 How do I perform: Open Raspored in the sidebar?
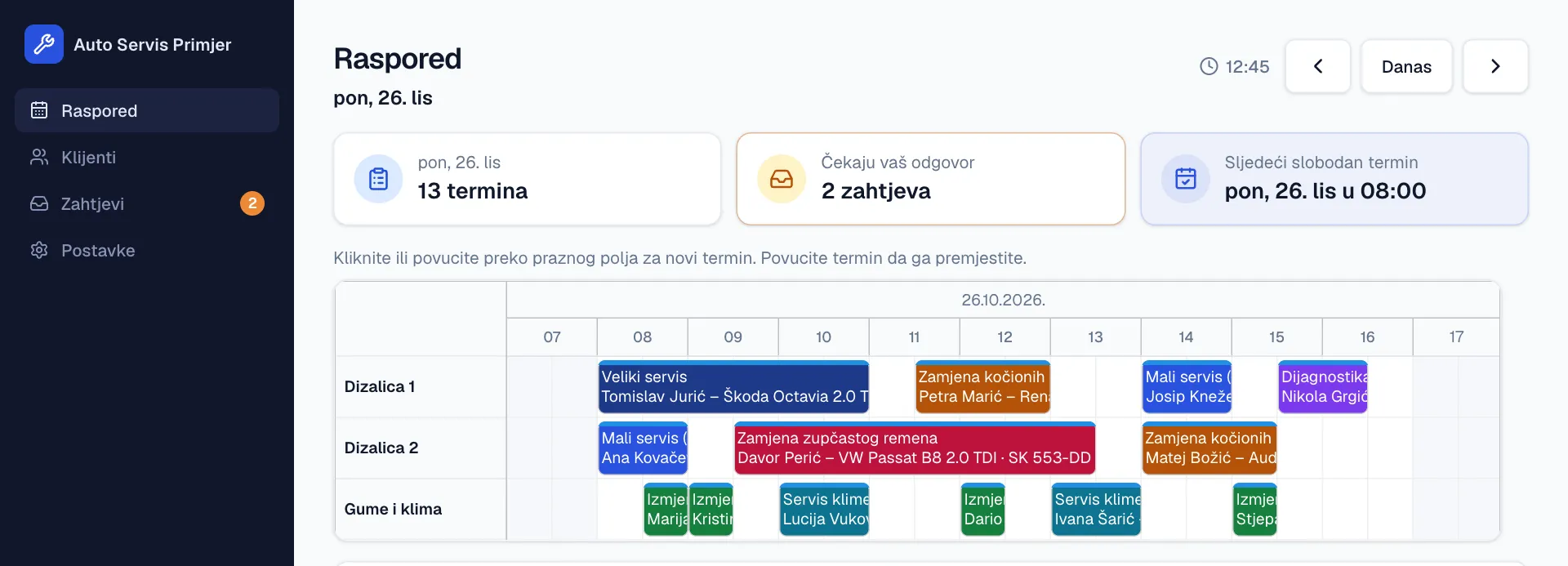click(x=147, y=110)
